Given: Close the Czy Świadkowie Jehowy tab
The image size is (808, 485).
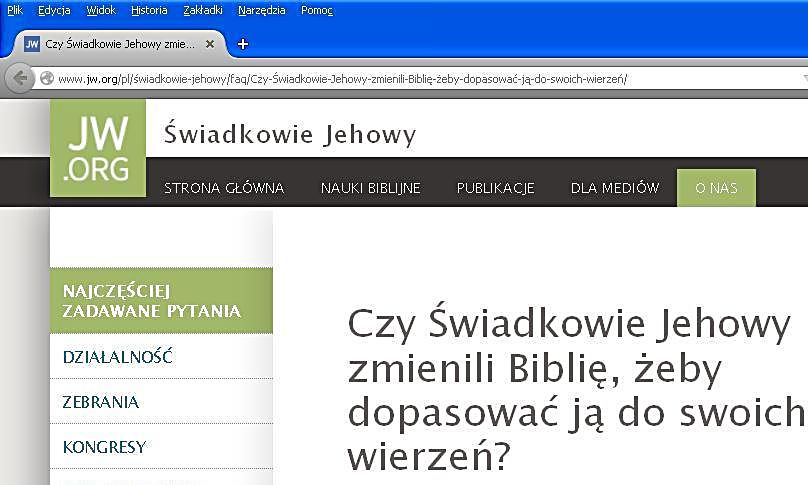Looking at the screenshot, I should click(210, 44).
